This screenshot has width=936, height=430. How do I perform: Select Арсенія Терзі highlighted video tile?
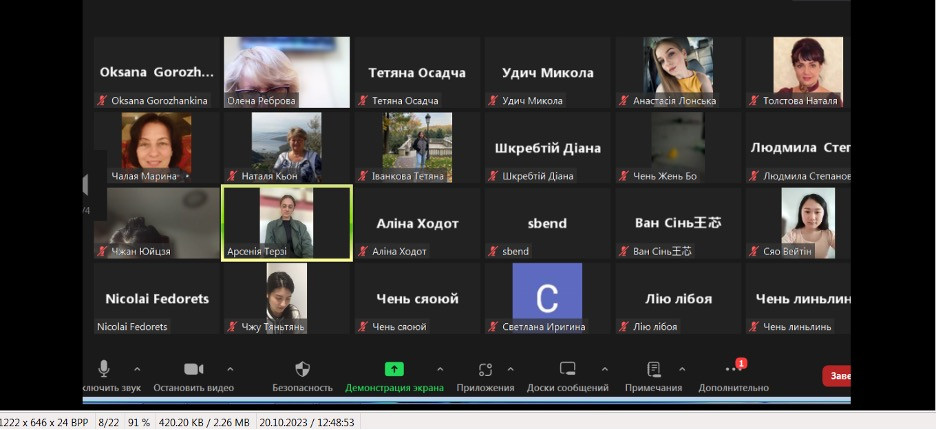pyautogui.click(x=286, y=223)
